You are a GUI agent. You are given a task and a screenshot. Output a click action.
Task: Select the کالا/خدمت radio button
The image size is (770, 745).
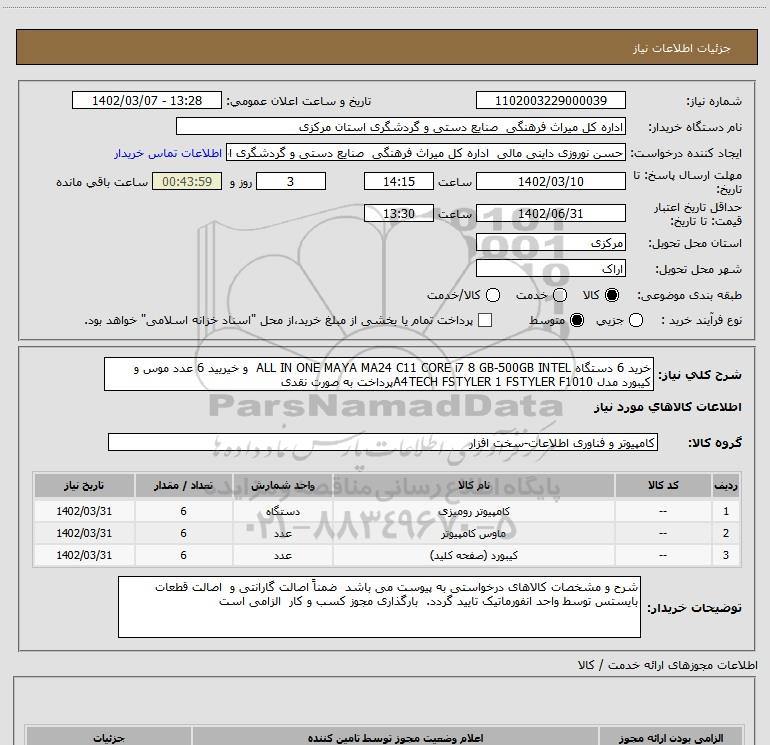pos(493,295)
